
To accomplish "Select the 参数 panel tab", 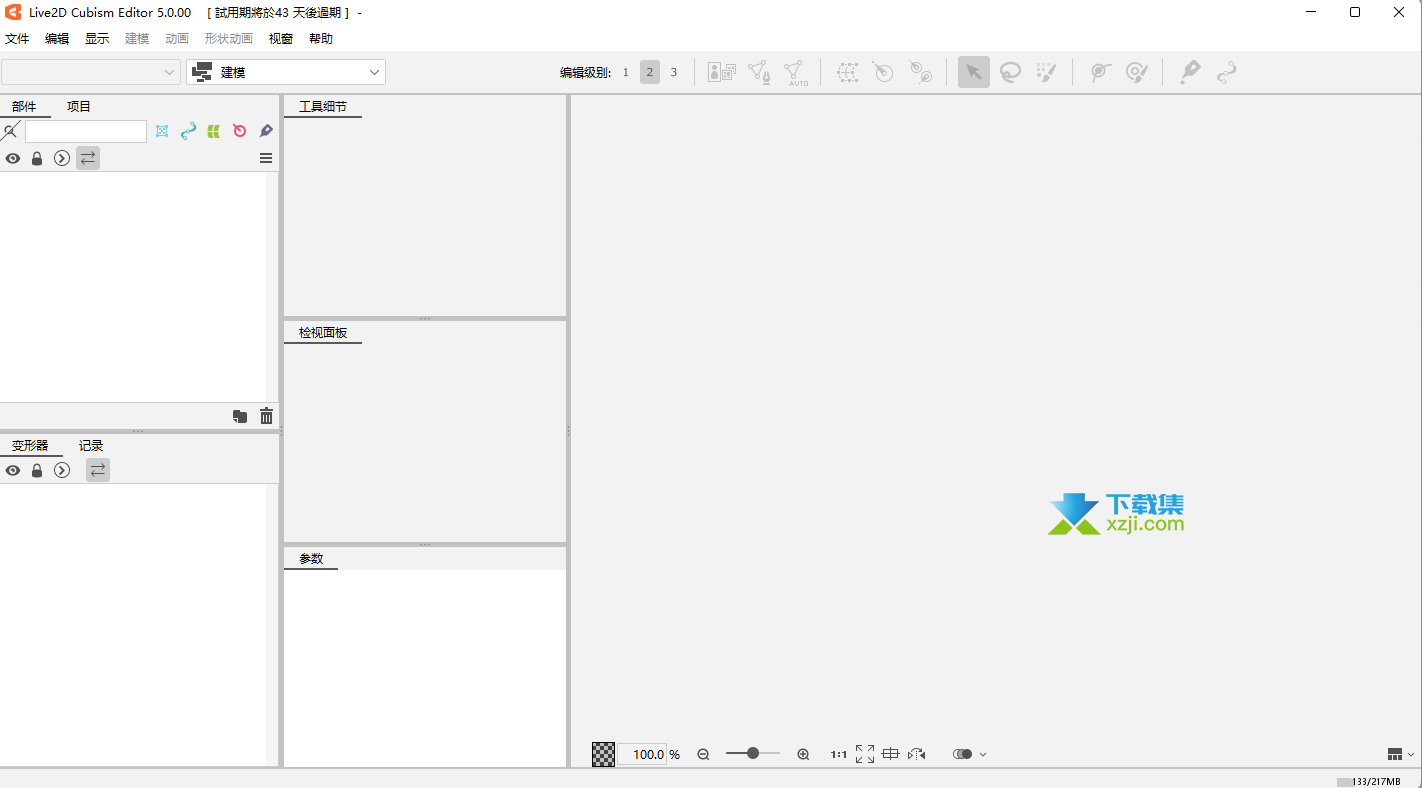I will click(311, 559).
